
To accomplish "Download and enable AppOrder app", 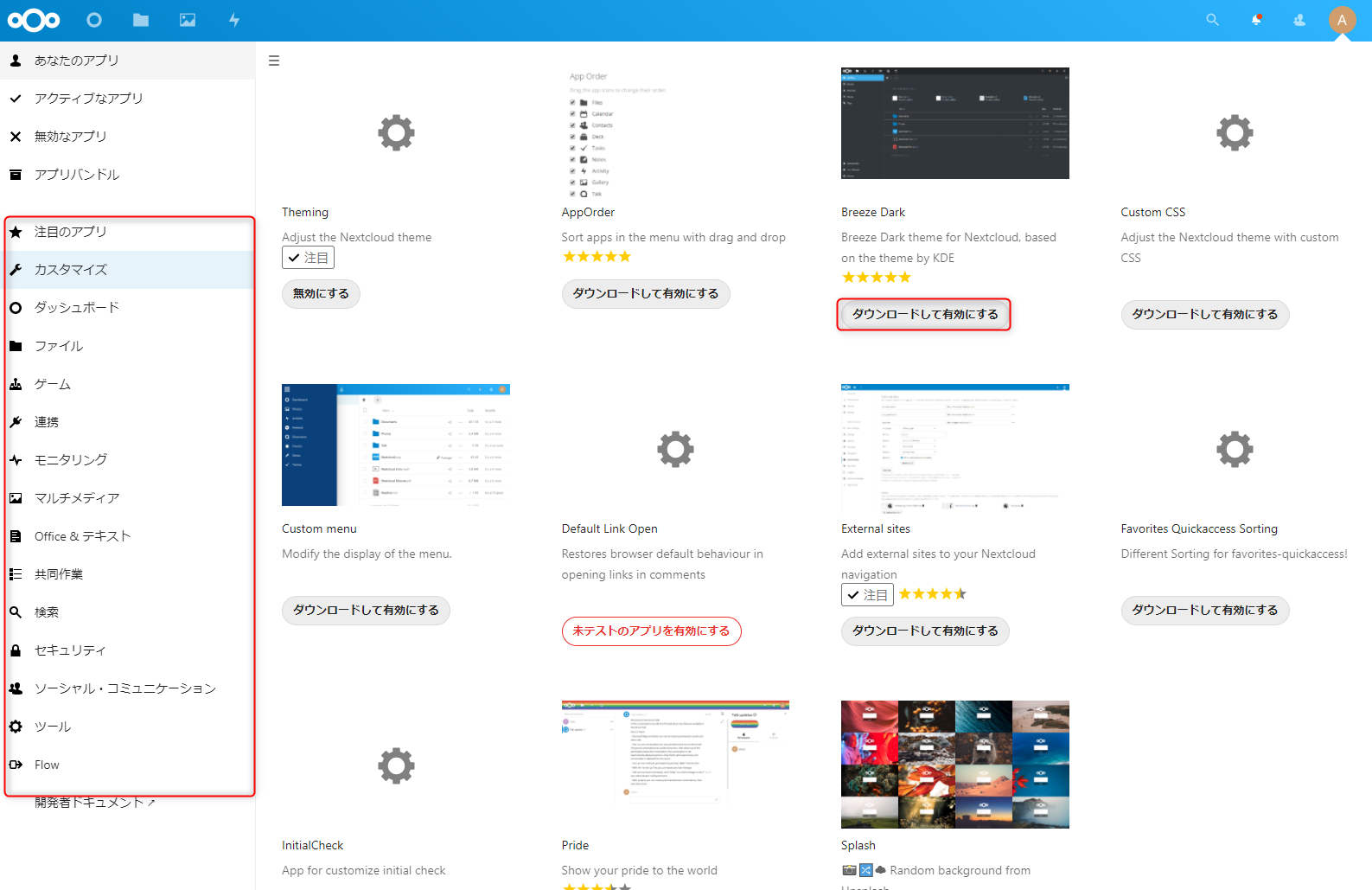I will pos(646,294).
